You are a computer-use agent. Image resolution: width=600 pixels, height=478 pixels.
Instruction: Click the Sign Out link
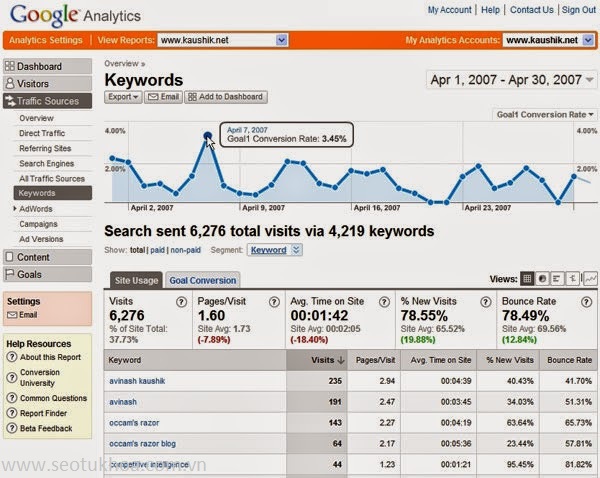(x=578, y=10)
